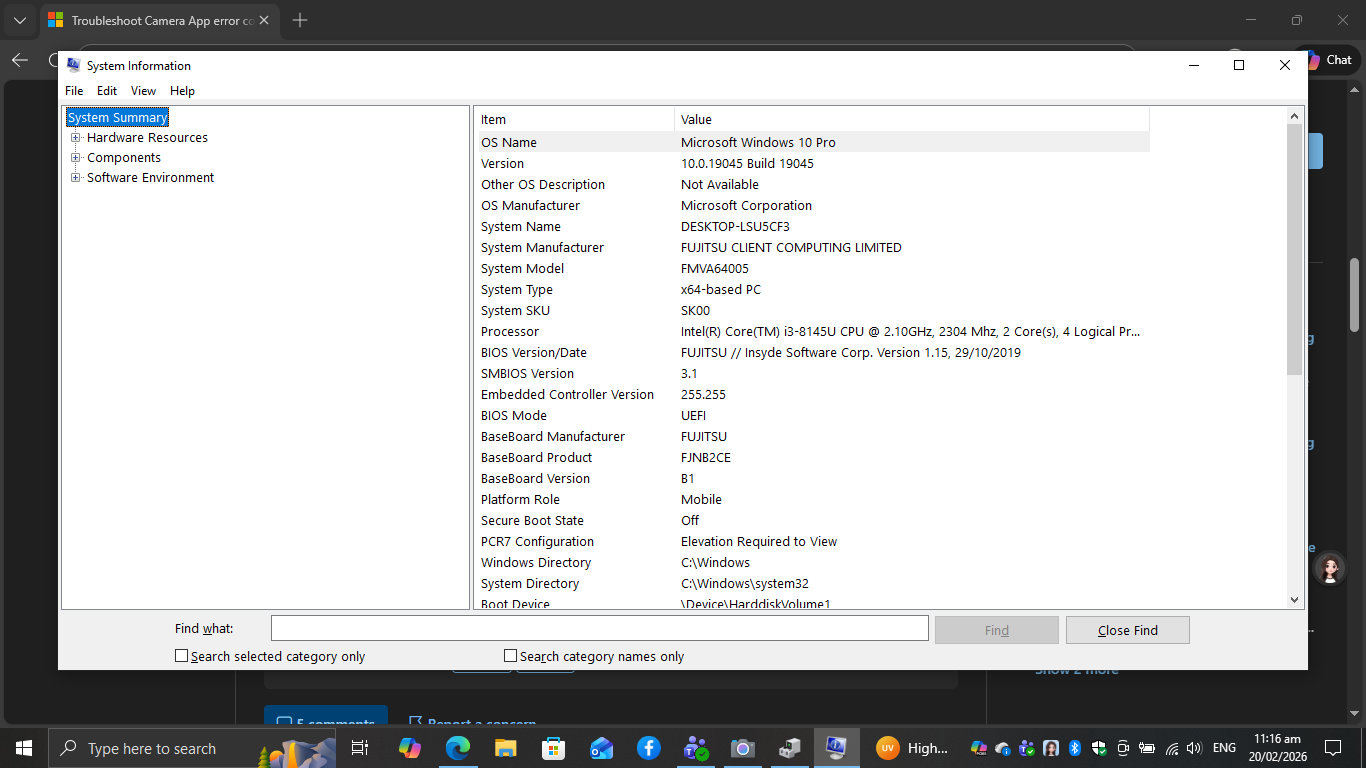Close the Troubleshoot Camera App browser tab
This screenshot has width=1366, height=768.
tap(264, 20)
